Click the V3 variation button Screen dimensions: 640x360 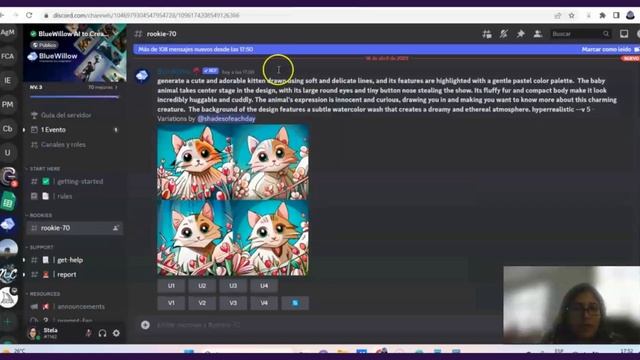pos(233,303)
